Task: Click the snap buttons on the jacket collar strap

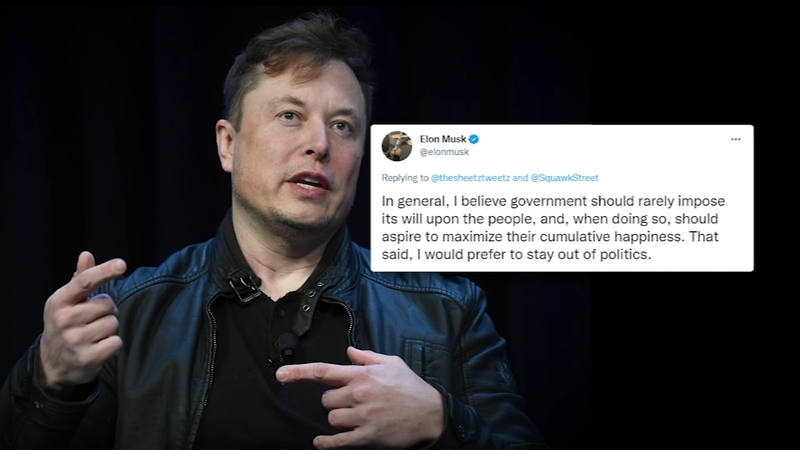Action: [309, 302]
